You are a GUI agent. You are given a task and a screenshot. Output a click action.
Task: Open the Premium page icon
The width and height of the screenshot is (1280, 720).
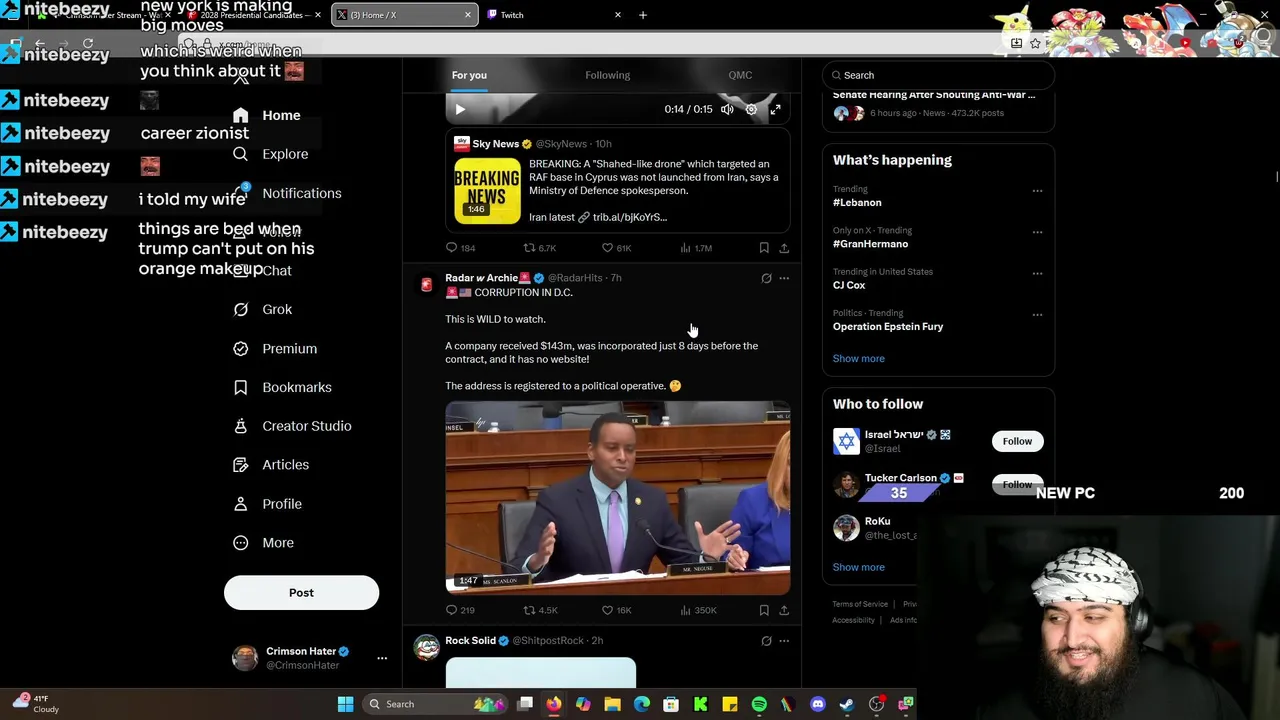240,349
